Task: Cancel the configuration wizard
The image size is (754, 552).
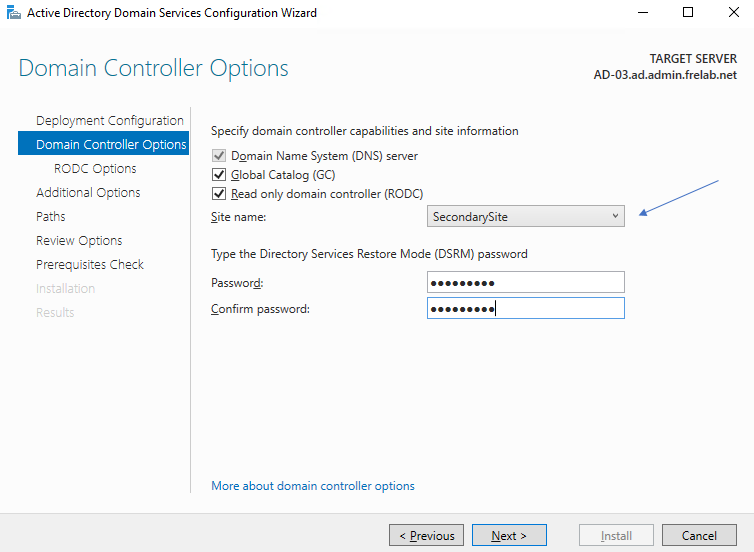Action: (699, 536)
